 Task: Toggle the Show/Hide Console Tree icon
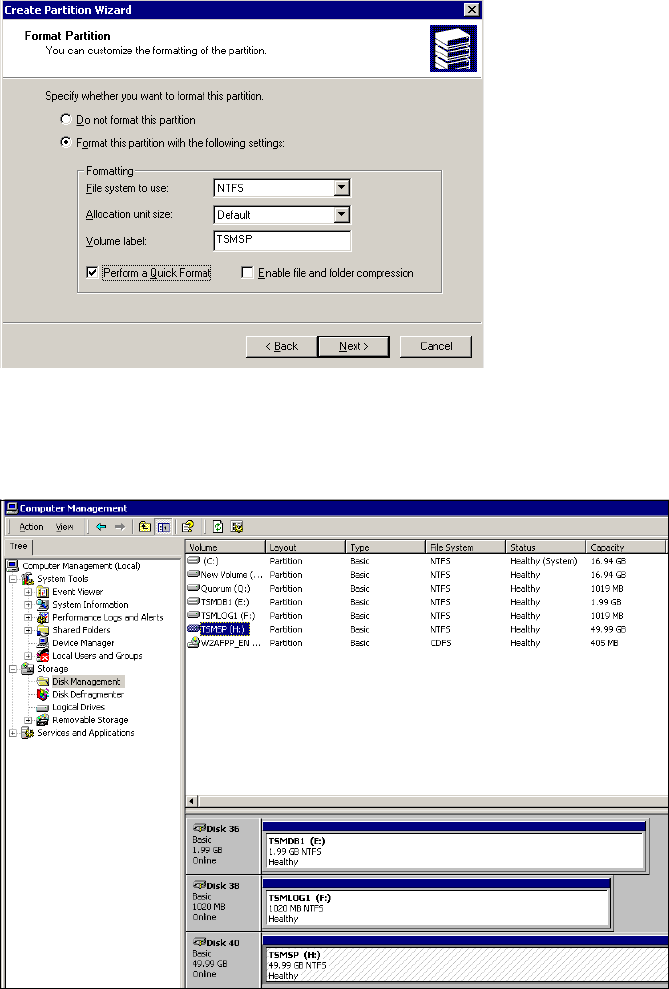[163, 527]
